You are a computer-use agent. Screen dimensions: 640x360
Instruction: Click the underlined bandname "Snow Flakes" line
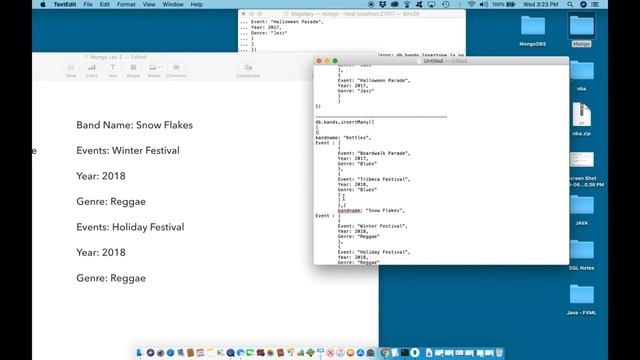[371, 211]
